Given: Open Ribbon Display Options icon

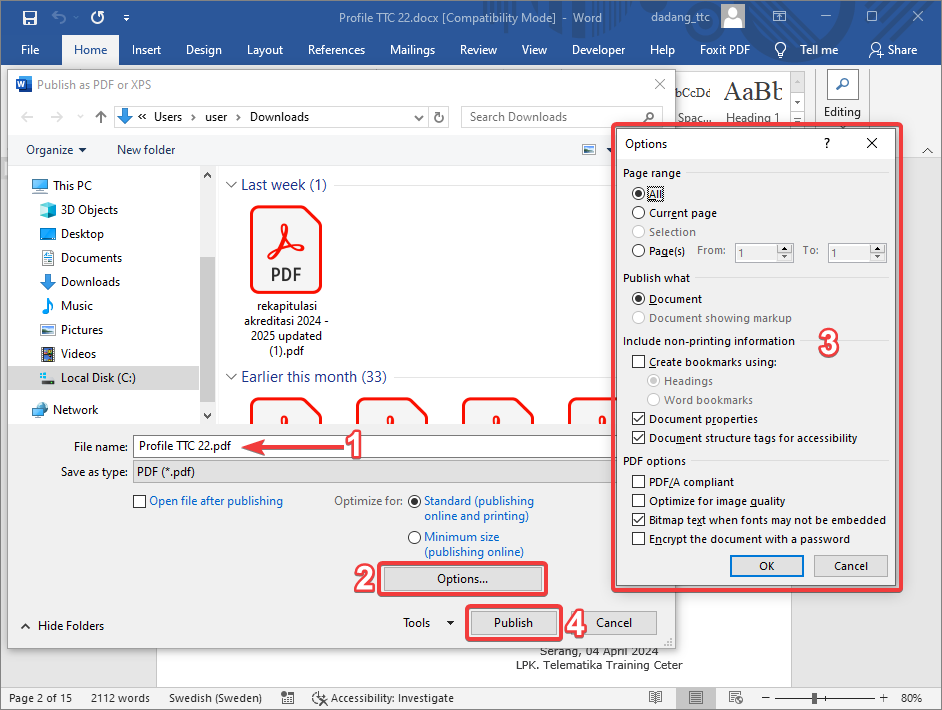Looking at the screenshot, I should click(x=779, y=16).
